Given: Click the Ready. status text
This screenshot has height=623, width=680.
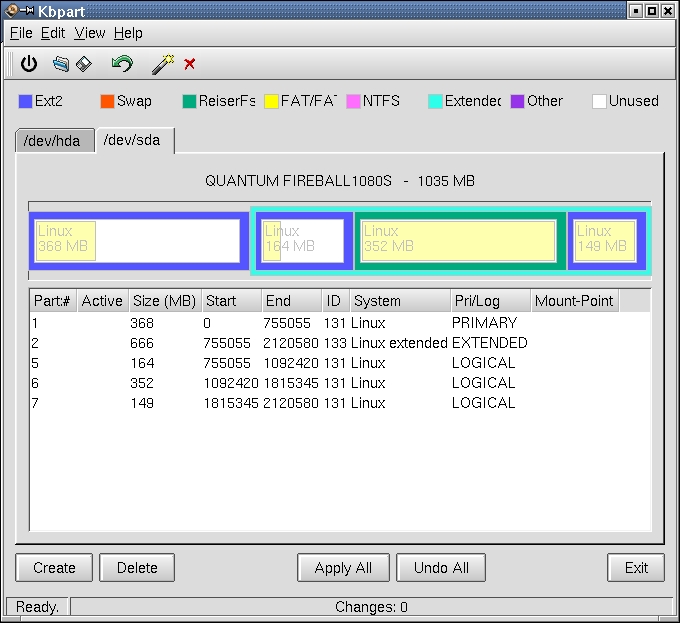Looking at the screenshot, I should [x=37, y=607].
